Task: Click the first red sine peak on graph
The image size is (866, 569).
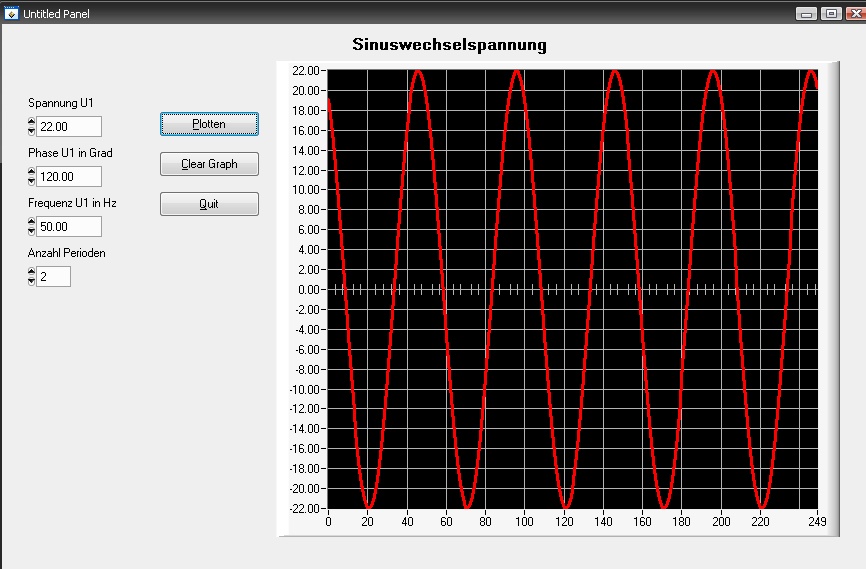Action: click(x=418, y=72)
